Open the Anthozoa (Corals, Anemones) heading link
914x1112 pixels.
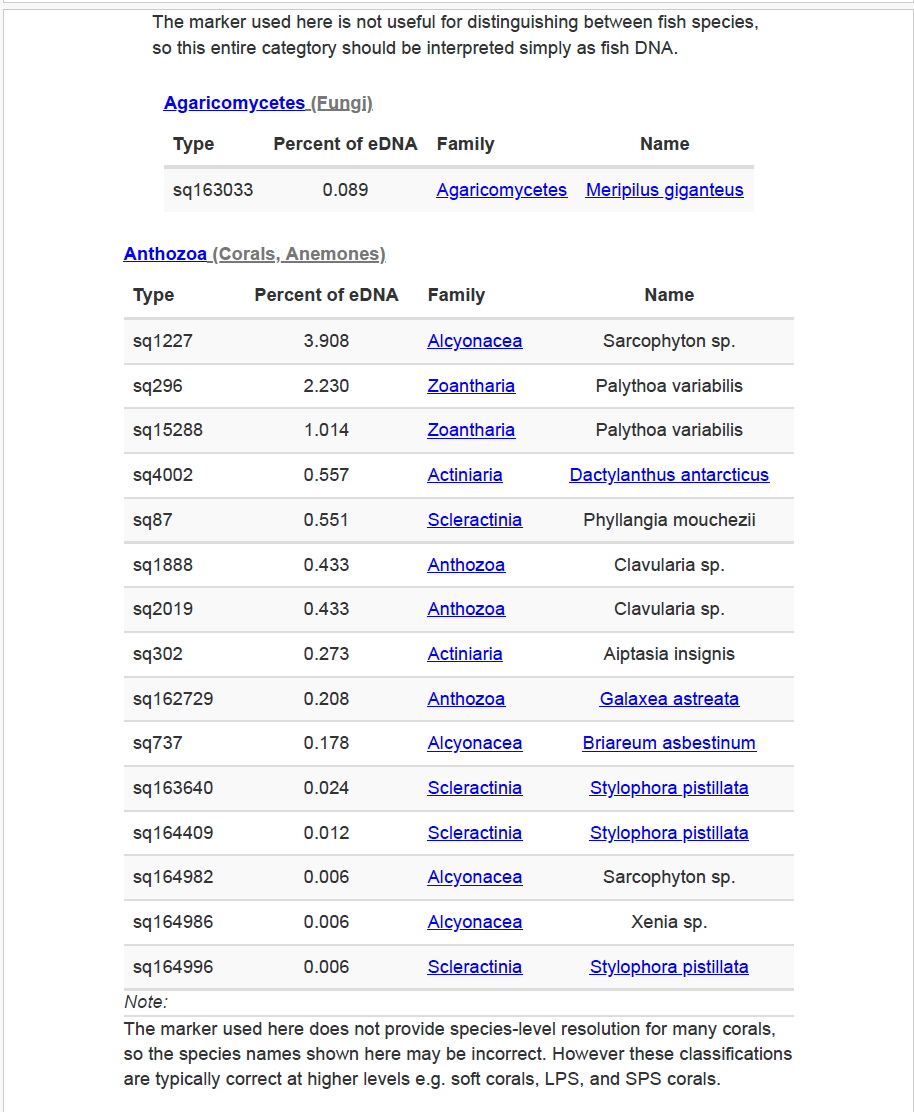point(255,254)
